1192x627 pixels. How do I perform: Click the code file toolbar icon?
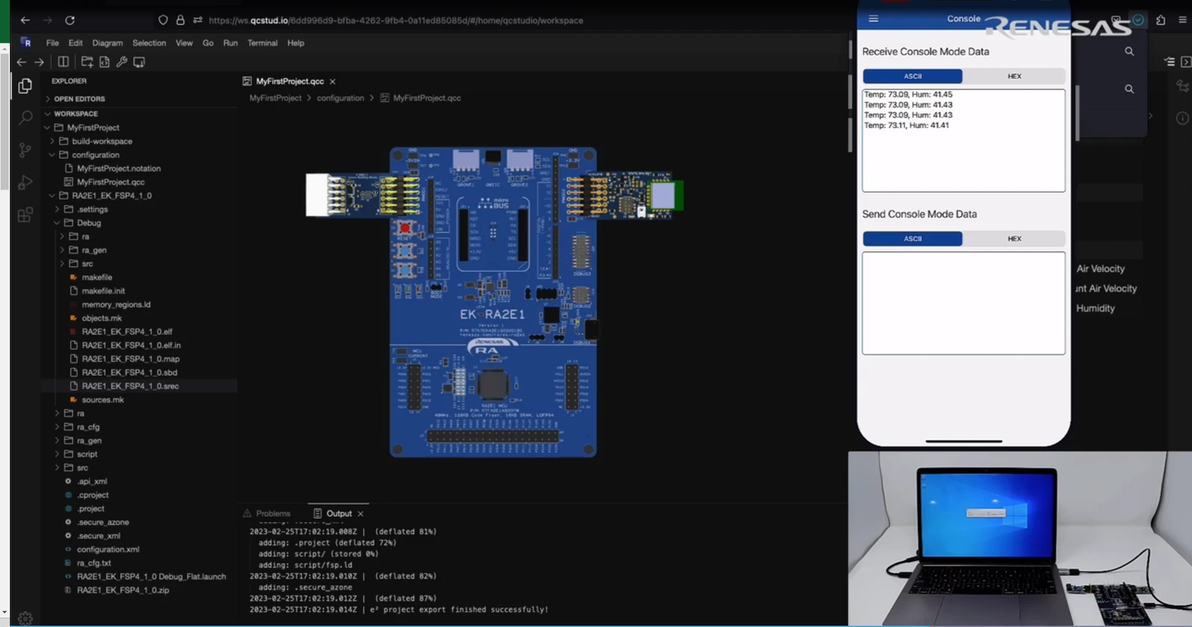click(104, 62)
